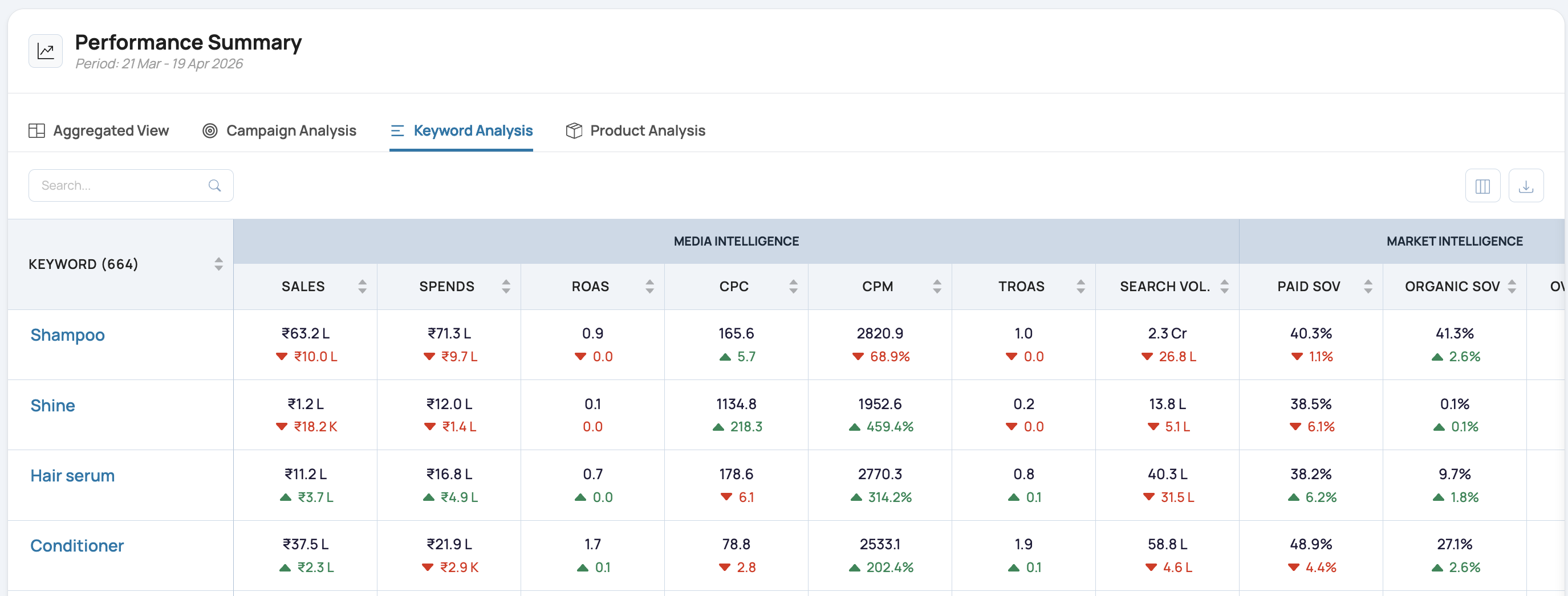
Task: Sort table by ROAS arrows
Action: pos(649,287)
